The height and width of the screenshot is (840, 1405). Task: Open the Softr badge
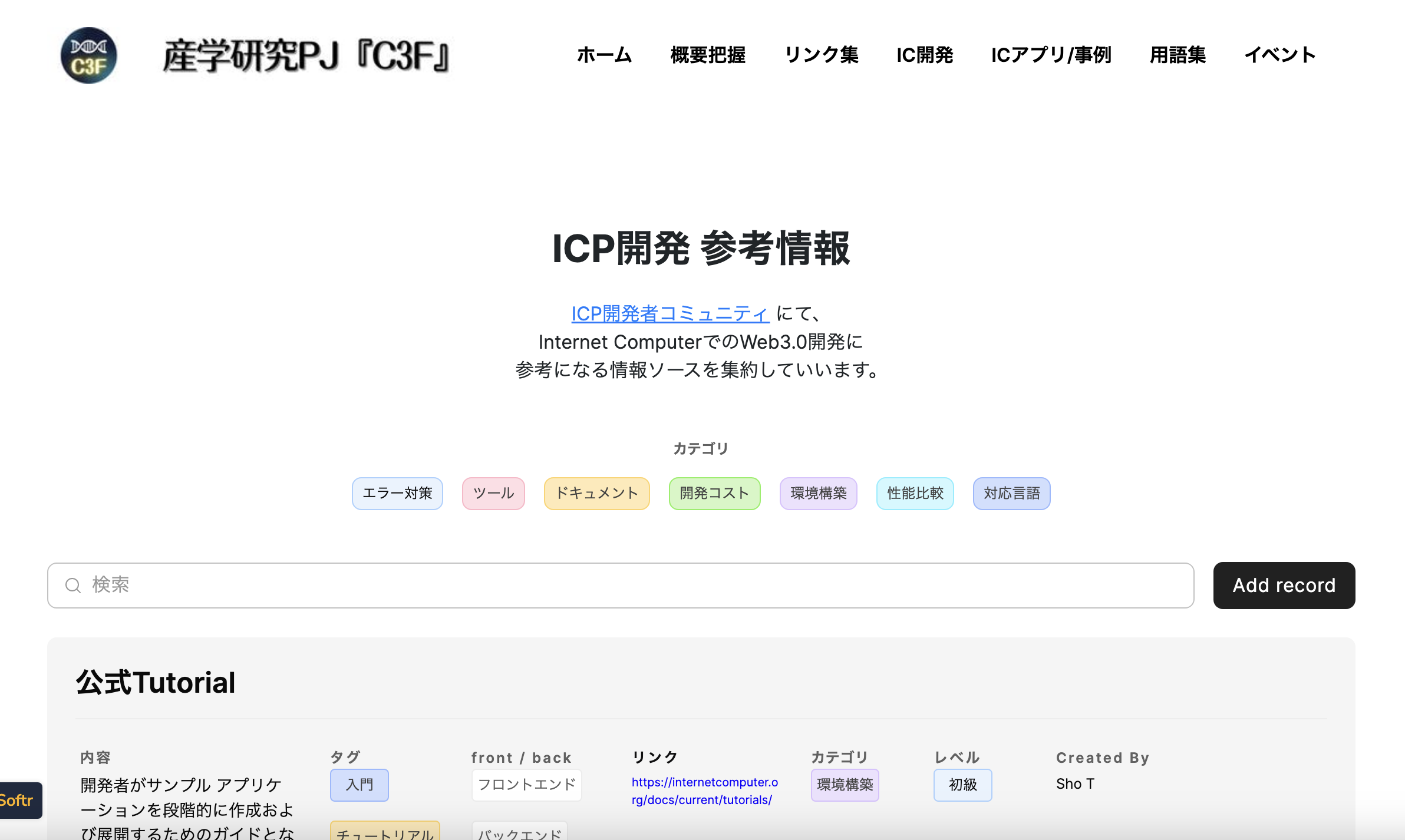tap(19, 800)
